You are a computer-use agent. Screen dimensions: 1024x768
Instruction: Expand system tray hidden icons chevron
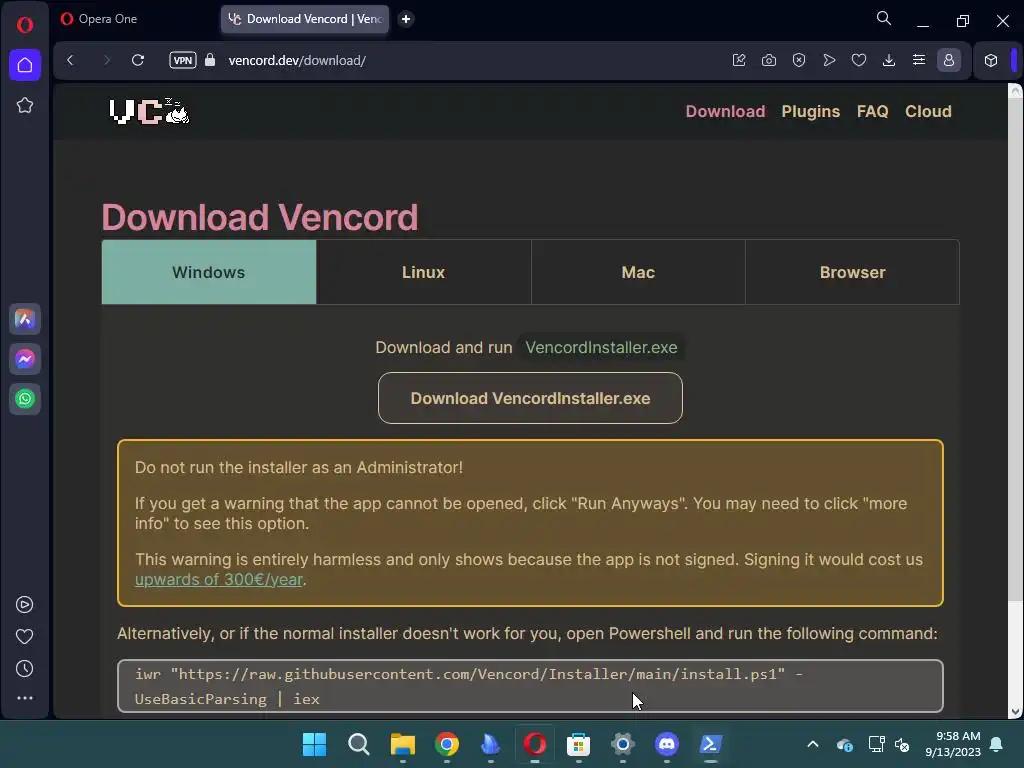(813, 744)
